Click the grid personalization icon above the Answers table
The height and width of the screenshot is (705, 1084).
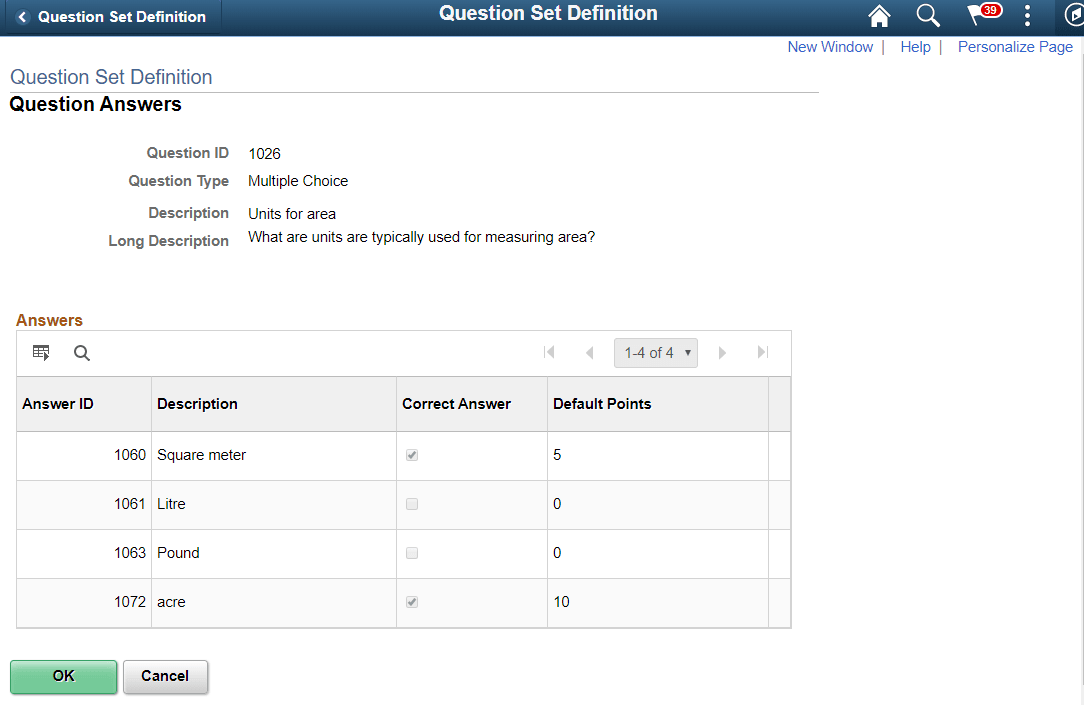point(40,352)
